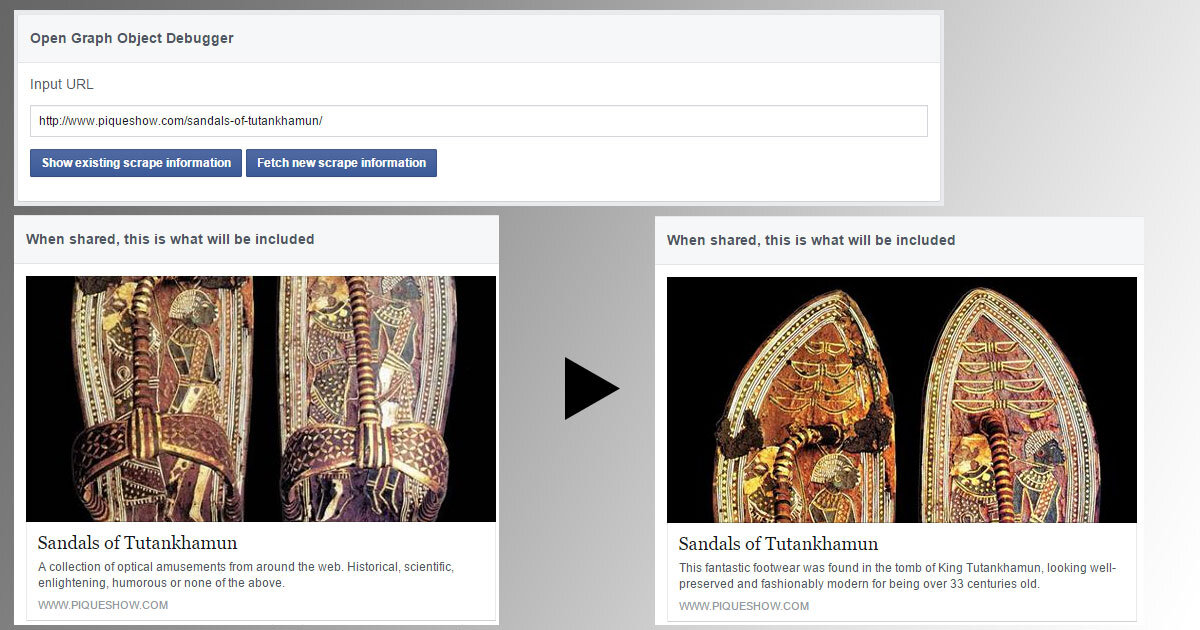Open left preview's cropped sandals image
The height and width of the screenshot is (630, 1200).
click(x=261, y=399)
